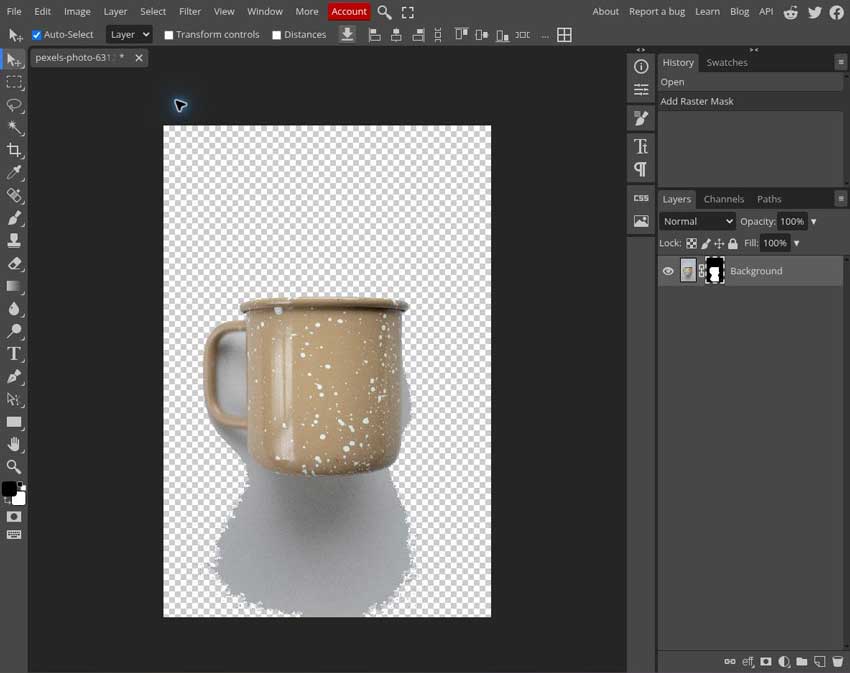Screen dimensions: 850x673
Task: Select the Brush tool
Action: (x=14, y=218)
